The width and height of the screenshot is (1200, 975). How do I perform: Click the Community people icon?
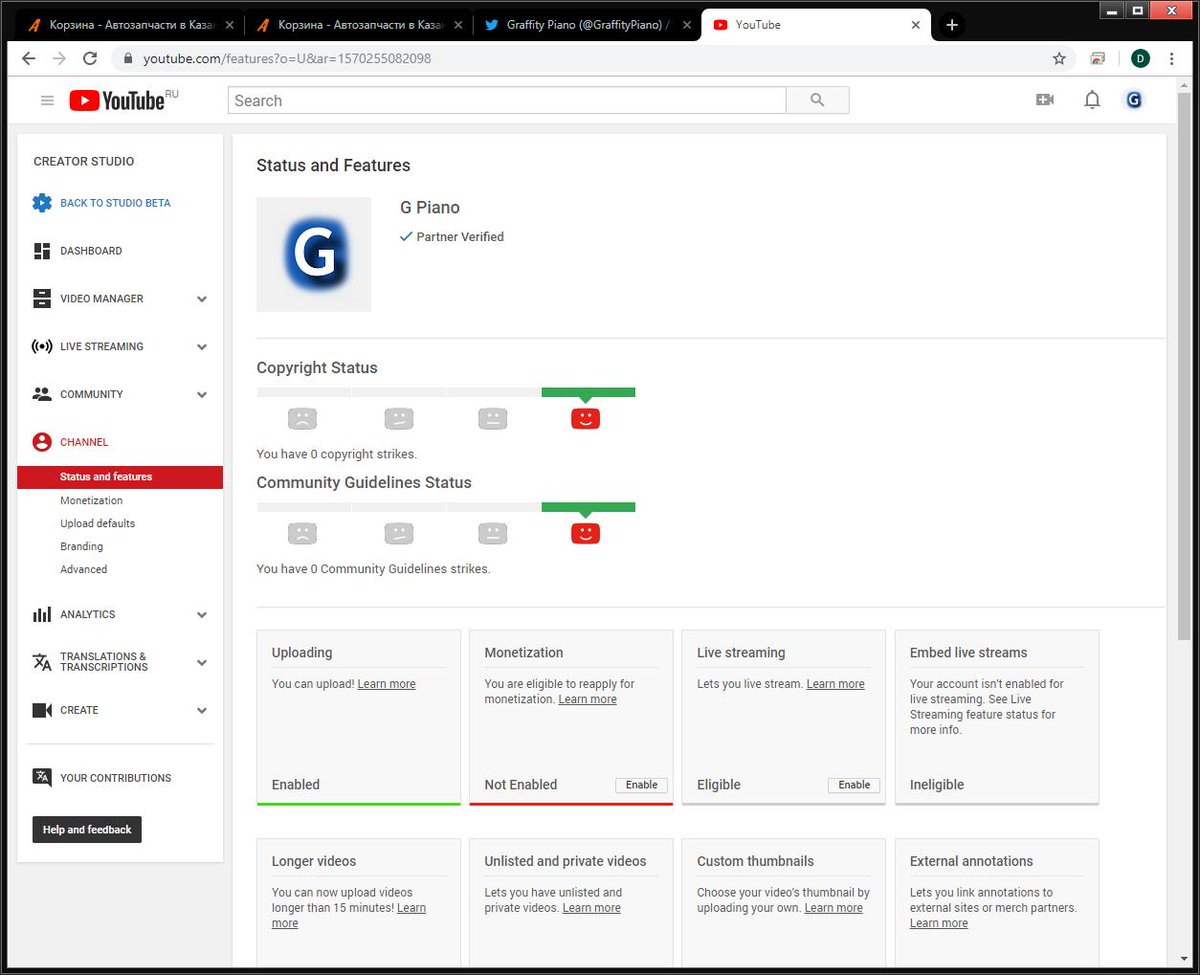coord(42,394)
